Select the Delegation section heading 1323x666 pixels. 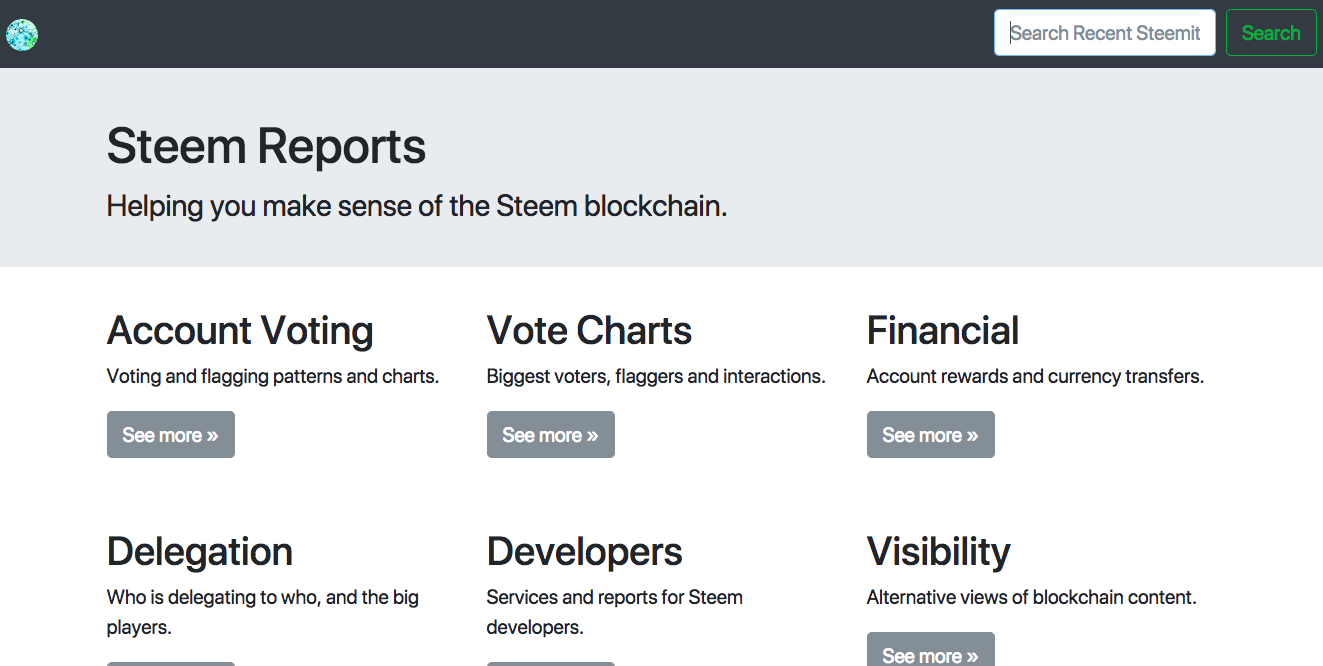pyautogui.click(x=199, y=552)
